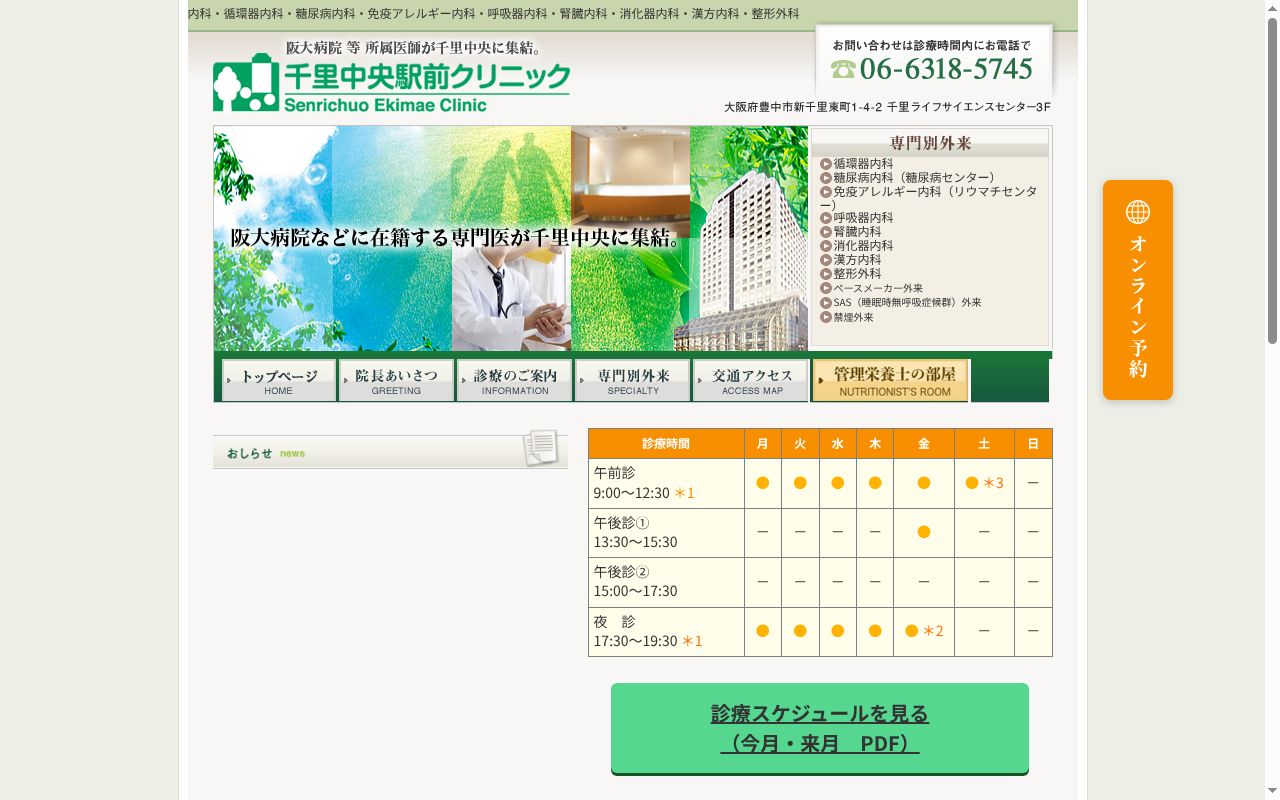Screen dimensions: 1280x800
Task: Click the 午後診② 15:00〜17:30 row label
Action: tap(666, 582)
